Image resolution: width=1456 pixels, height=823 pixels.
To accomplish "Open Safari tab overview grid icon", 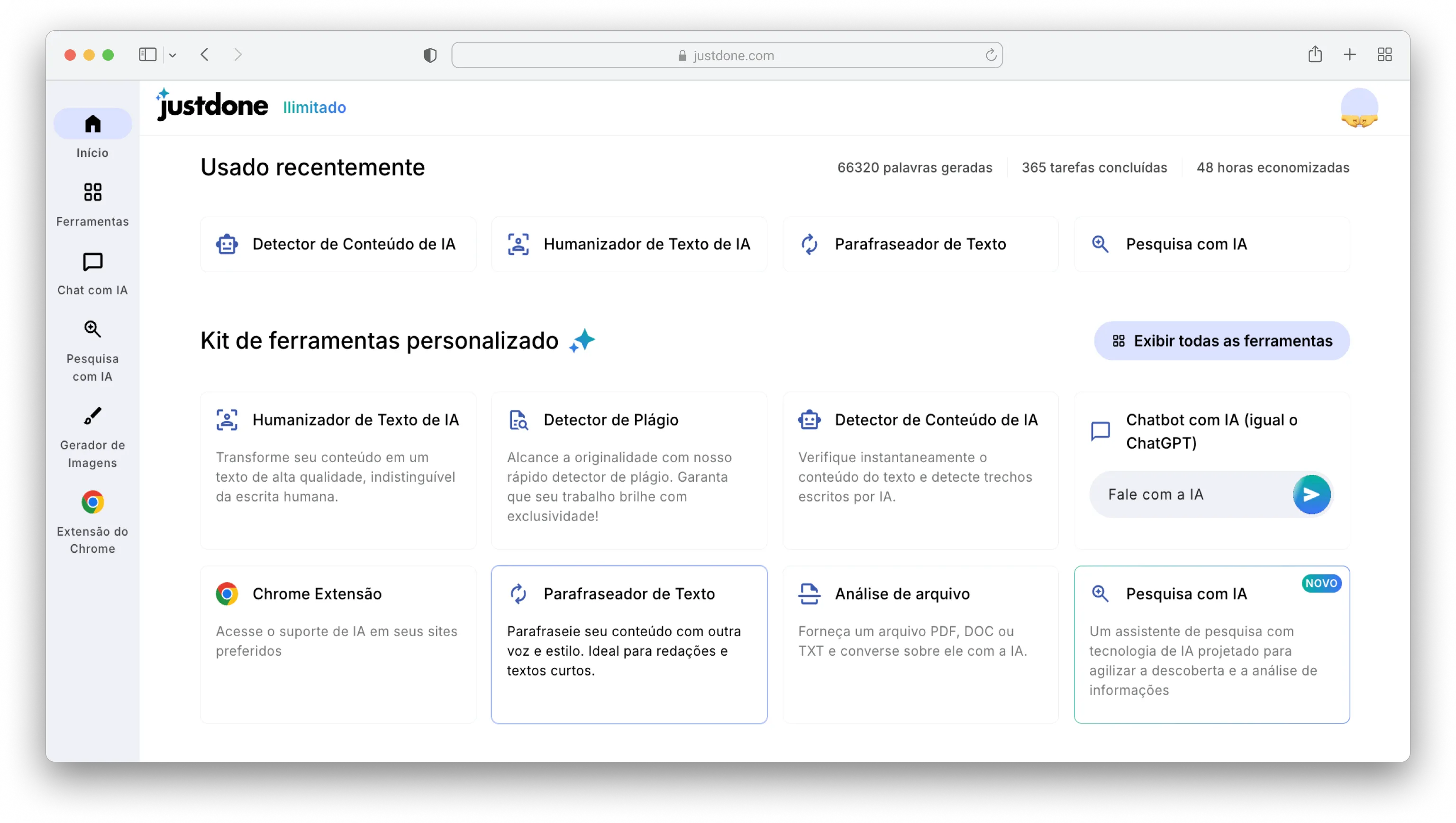I will (1384, 55).
